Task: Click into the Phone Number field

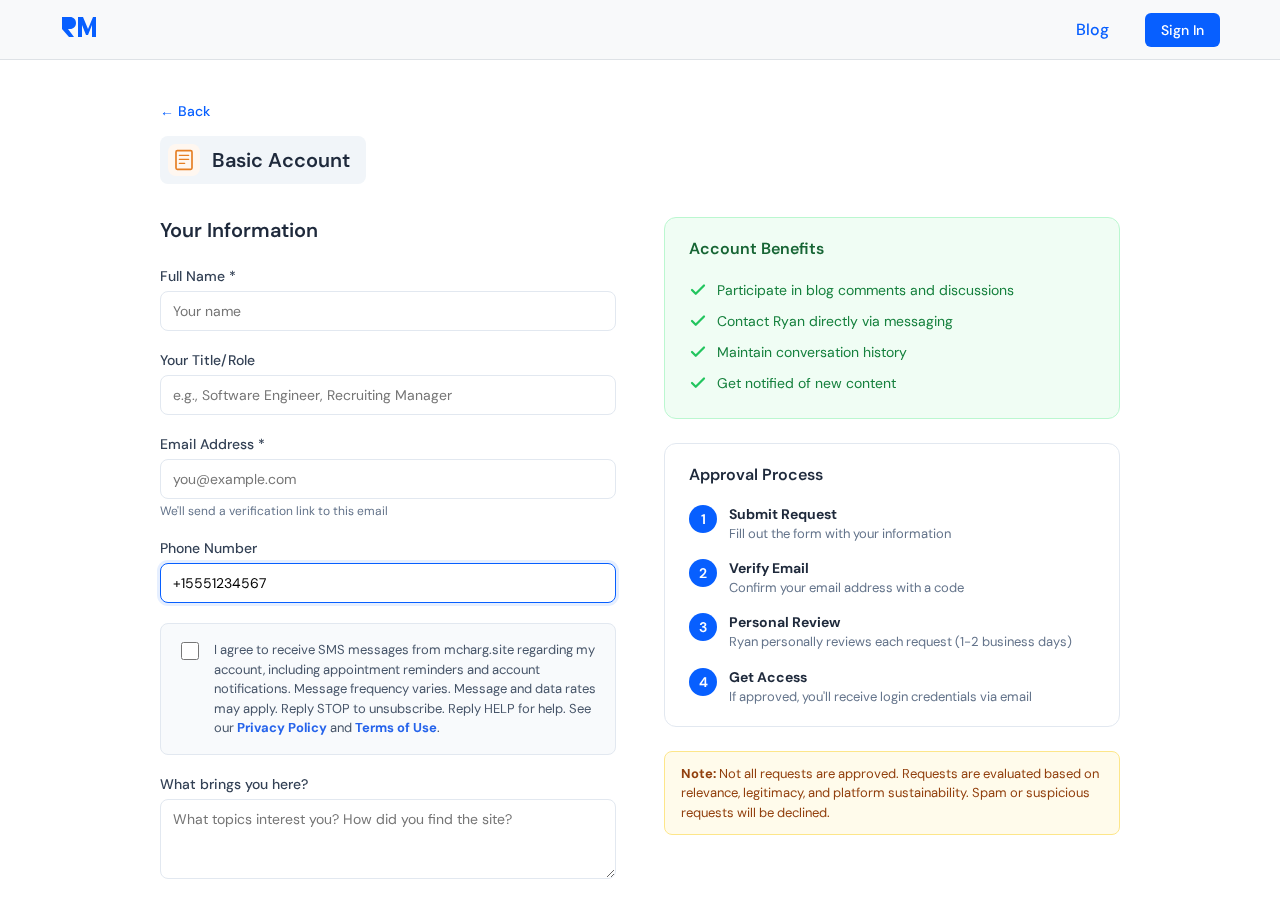Action: [388, 583]
